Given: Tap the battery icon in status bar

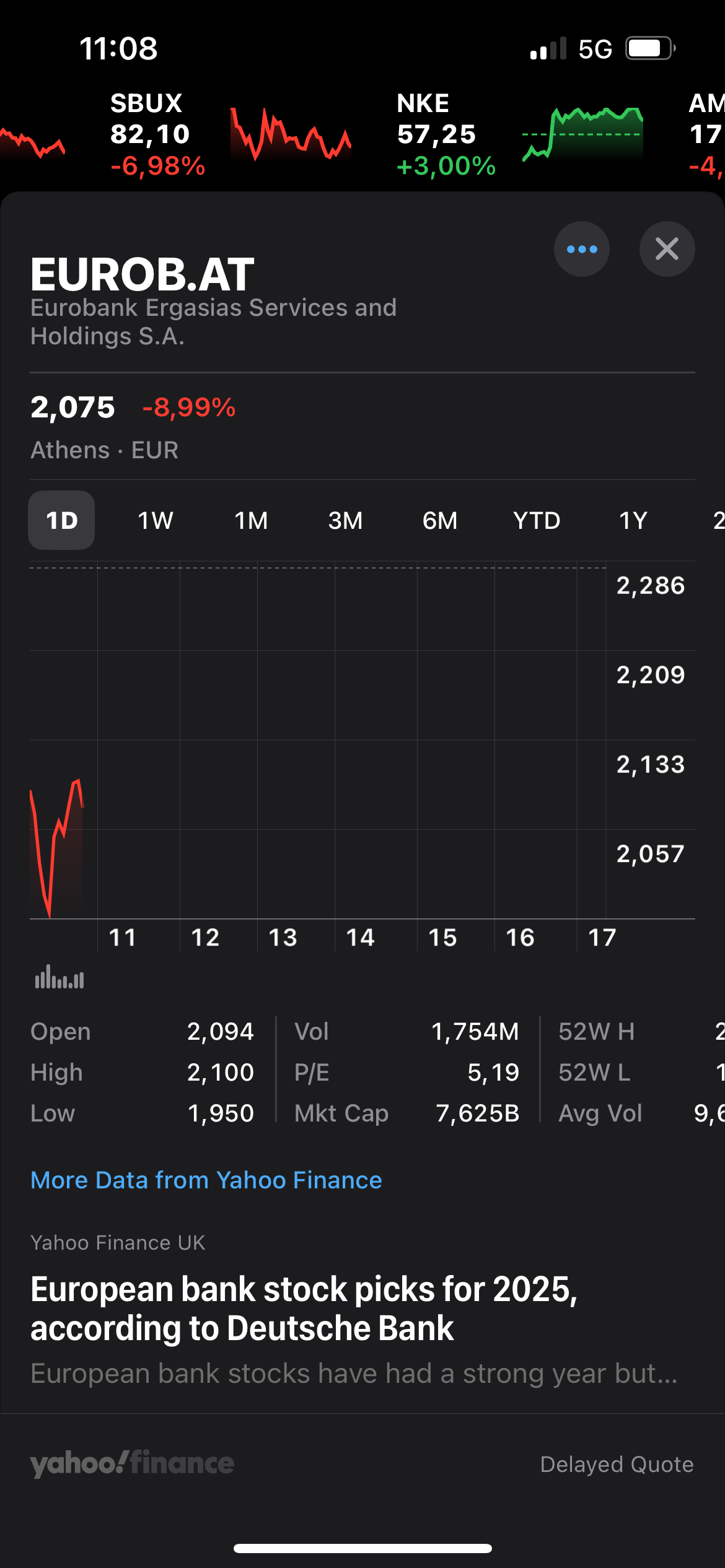Looking at the screenshot, I should pyautogui.click(x=649, y=48).
